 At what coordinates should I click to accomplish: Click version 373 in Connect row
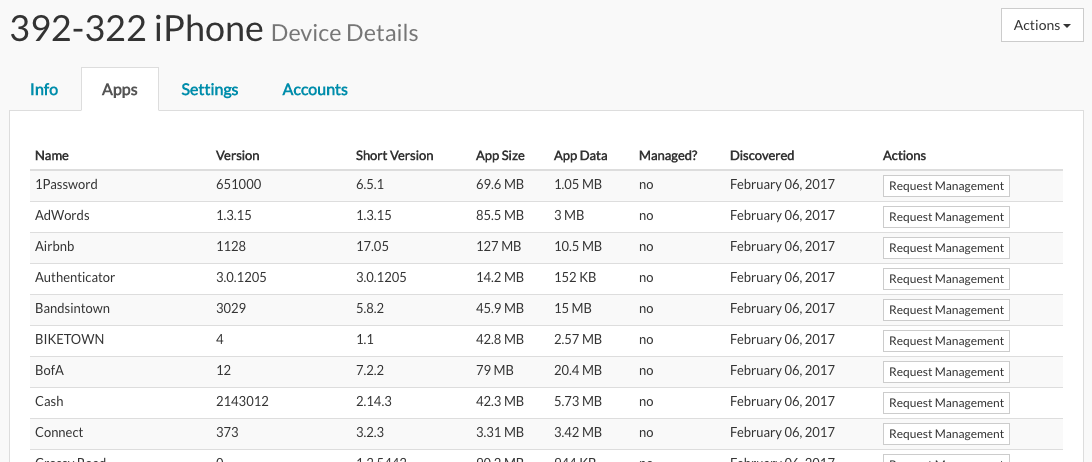227,432
